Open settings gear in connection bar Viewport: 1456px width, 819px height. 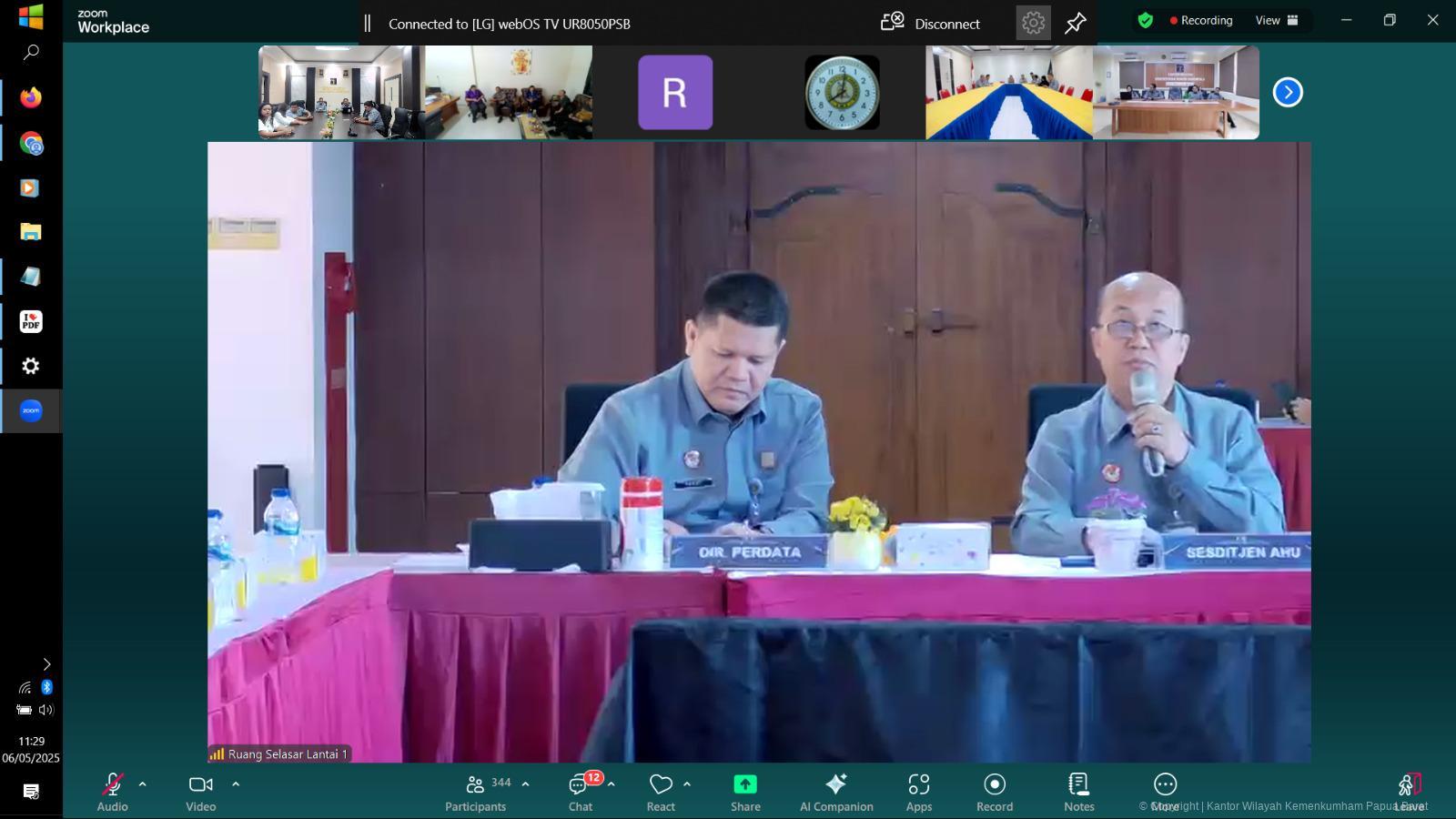tap(1033, 23)
